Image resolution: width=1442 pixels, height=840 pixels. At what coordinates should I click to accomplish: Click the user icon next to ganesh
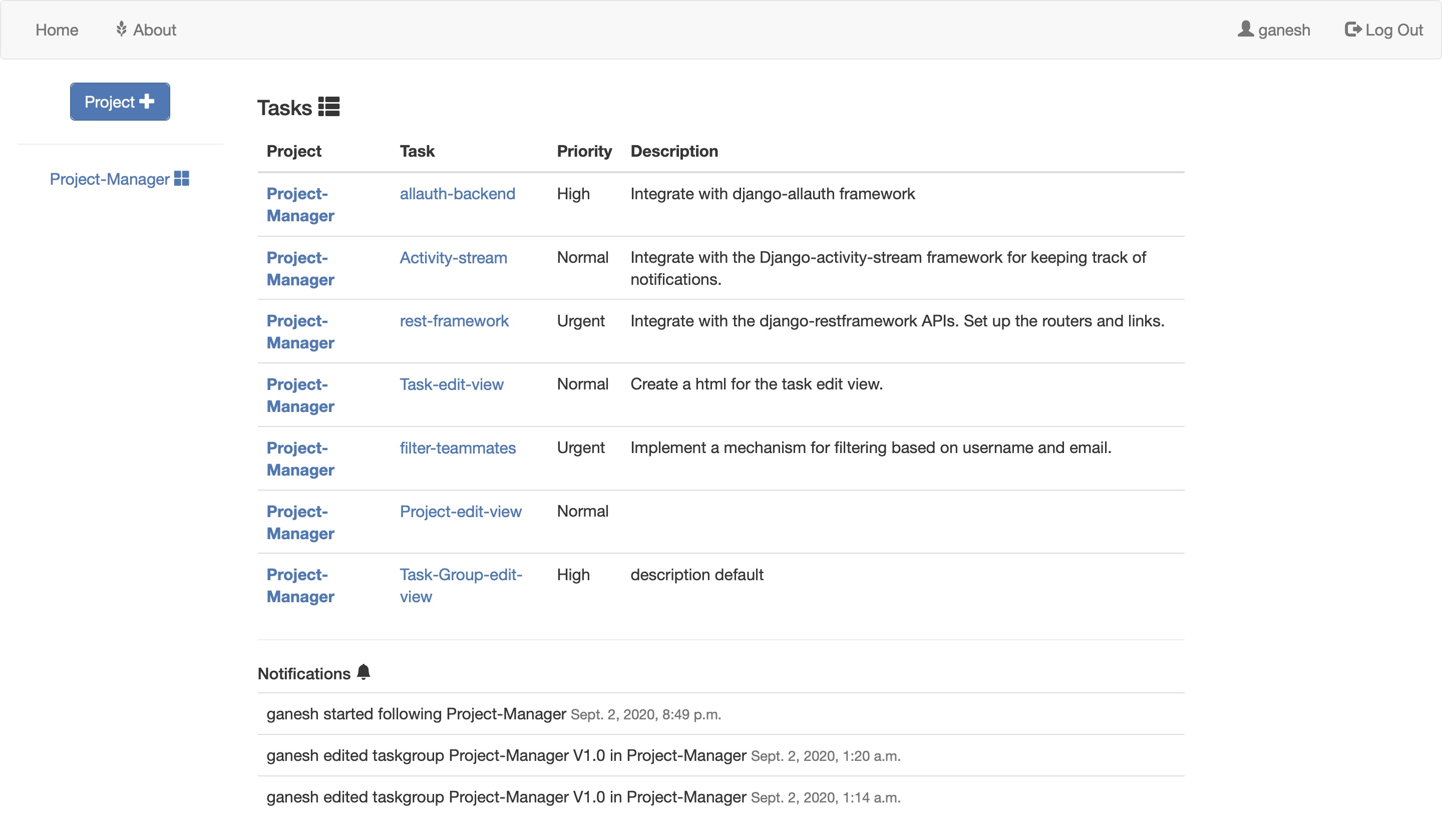click(1245, 29)
